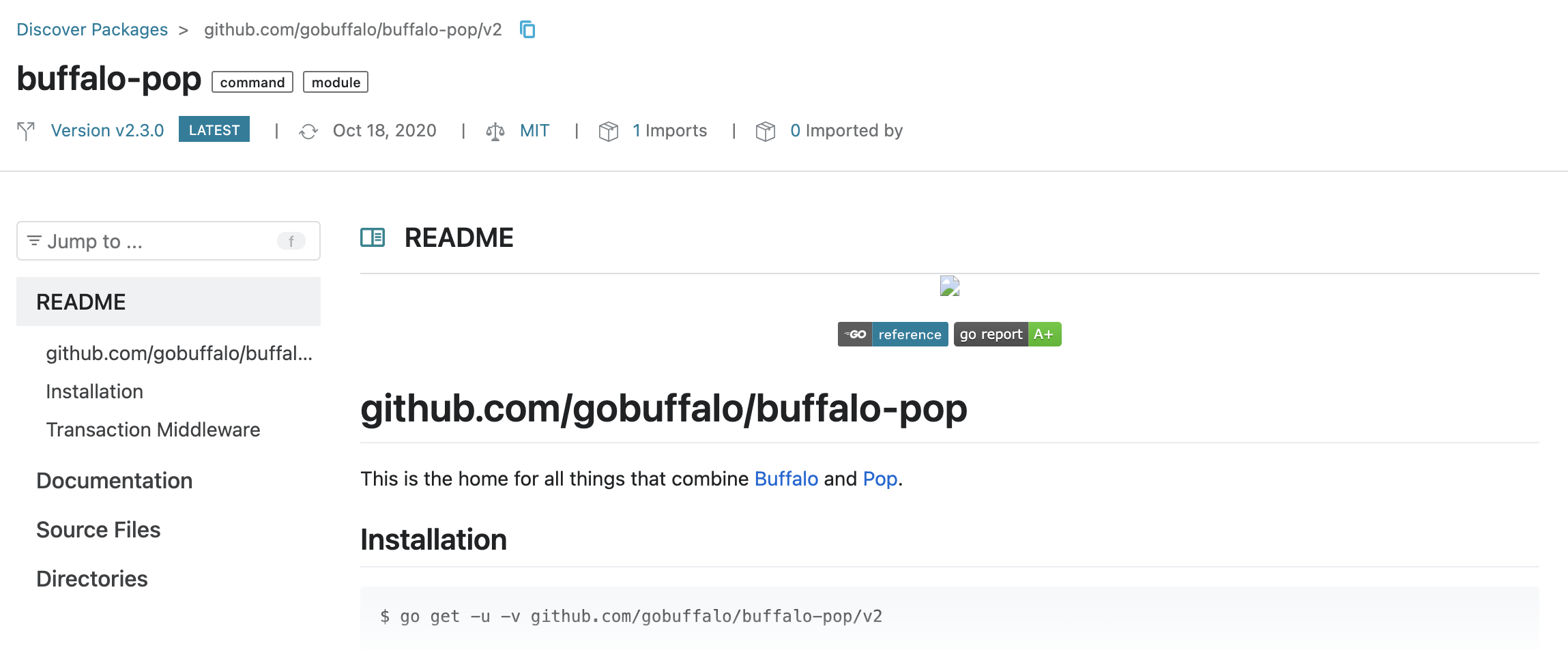Click the broken image placeholder in the README
This screenshot has width=1568, height=667.
[949, 286]
